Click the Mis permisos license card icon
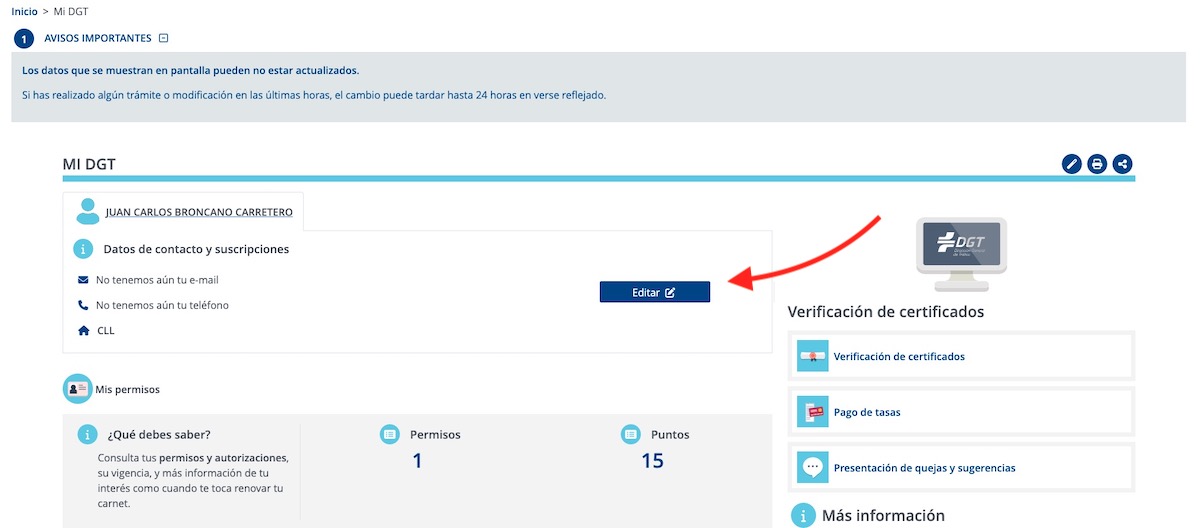Viewport: 1200px width, 528px height. click(78, 389)
